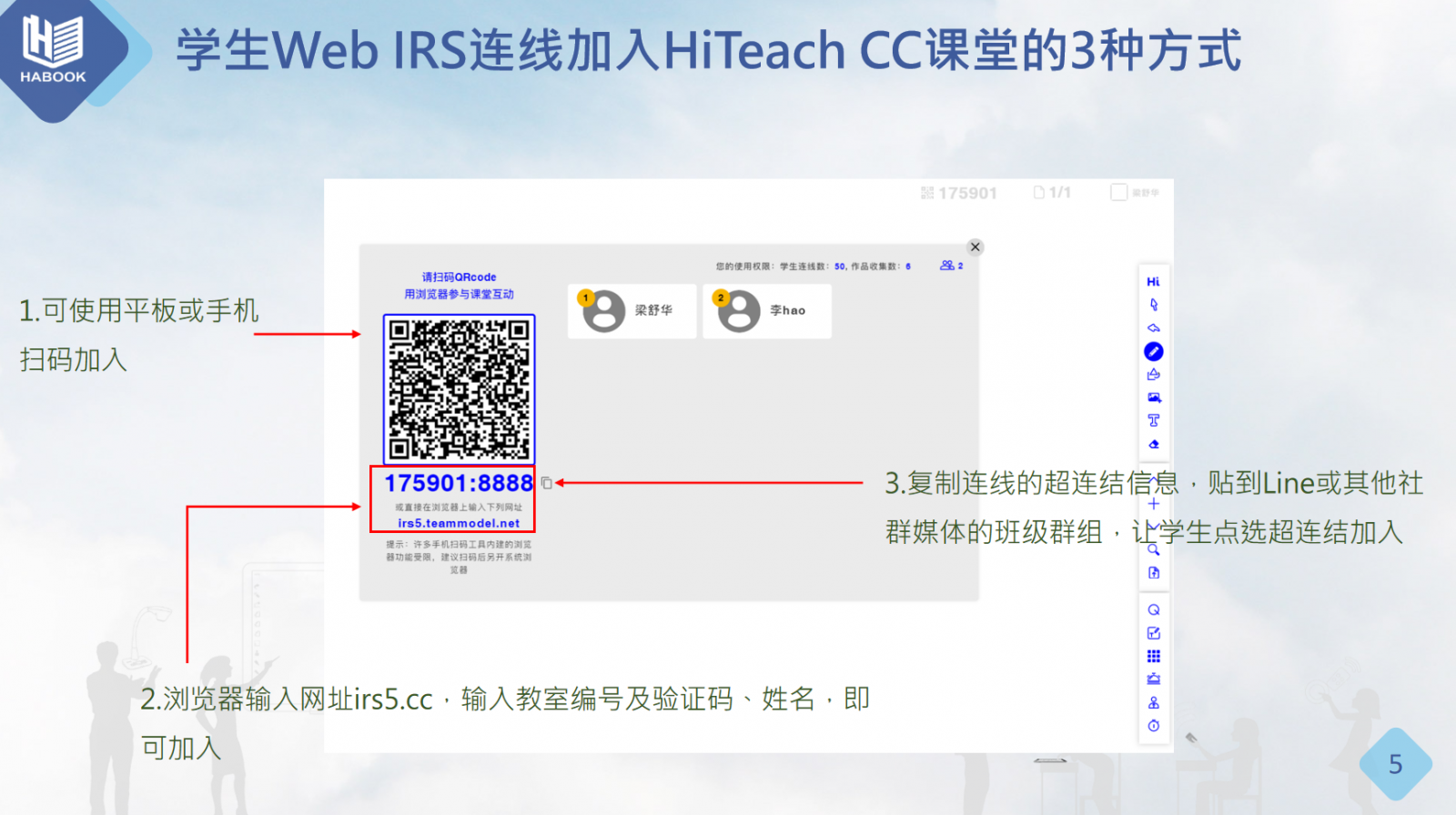The width and height of the screenshot is (1456, 815).
Task: Click the Hi menu button in toolbar
Action: coord(1153,282)
